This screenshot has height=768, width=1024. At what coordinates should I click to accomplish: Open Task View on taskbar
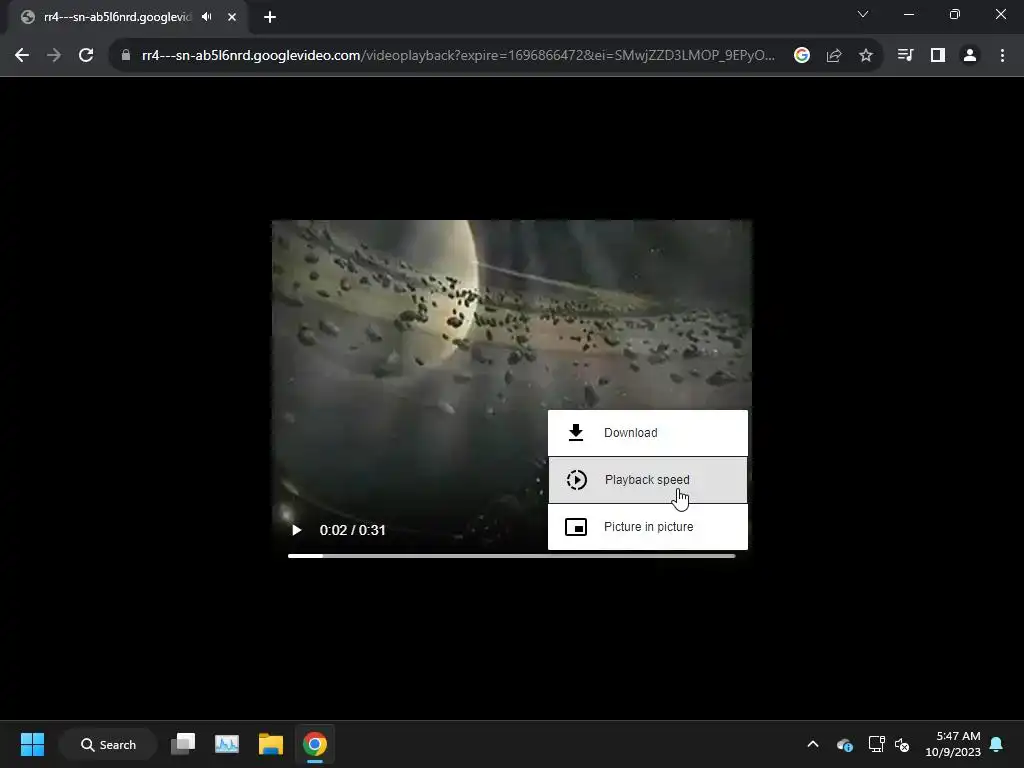183,744
